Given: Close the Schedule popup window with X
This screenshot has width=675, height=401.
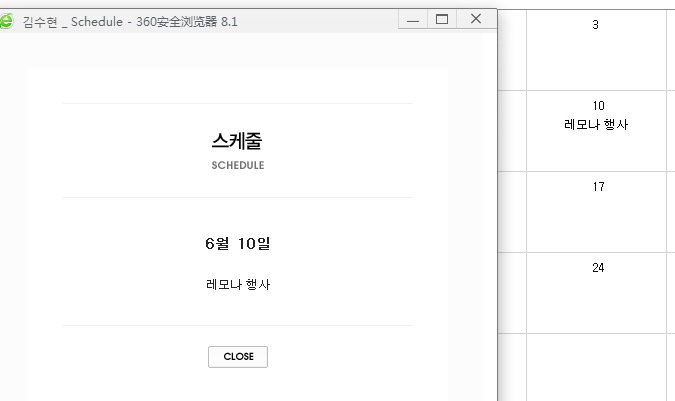Looking at the screenshot, I should pyautogui.click(x=476, y=19).
